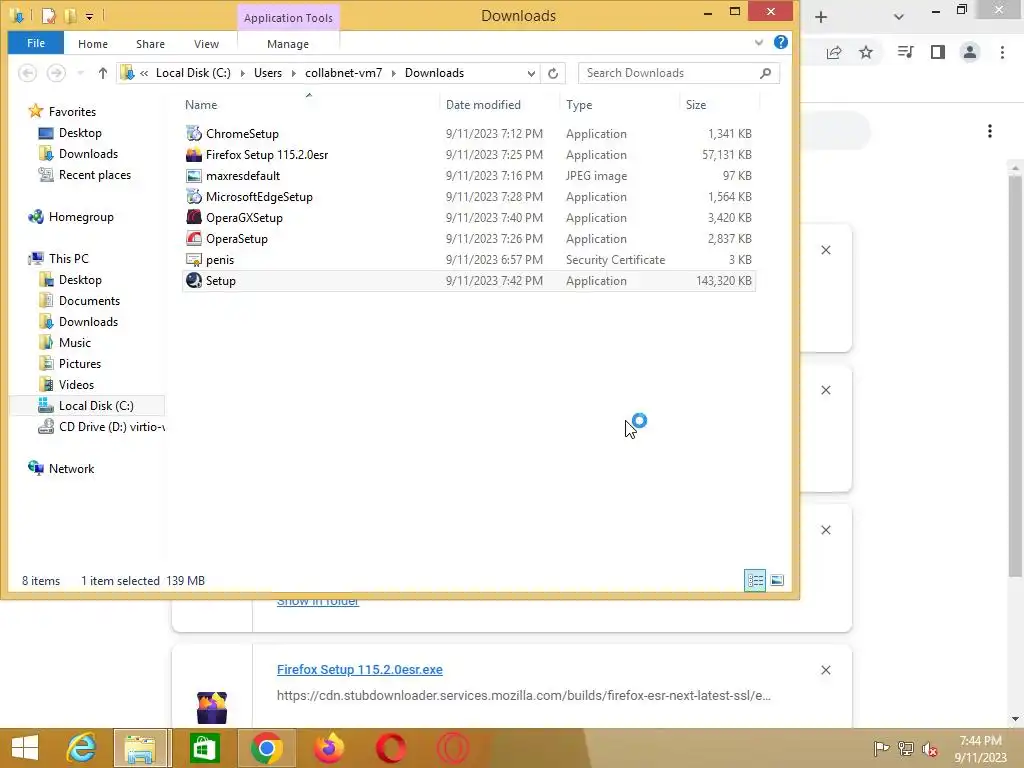Open Windows Store from taskbar
The height and width of the screenshot is (768, 1024).
[x=204, y=748]
